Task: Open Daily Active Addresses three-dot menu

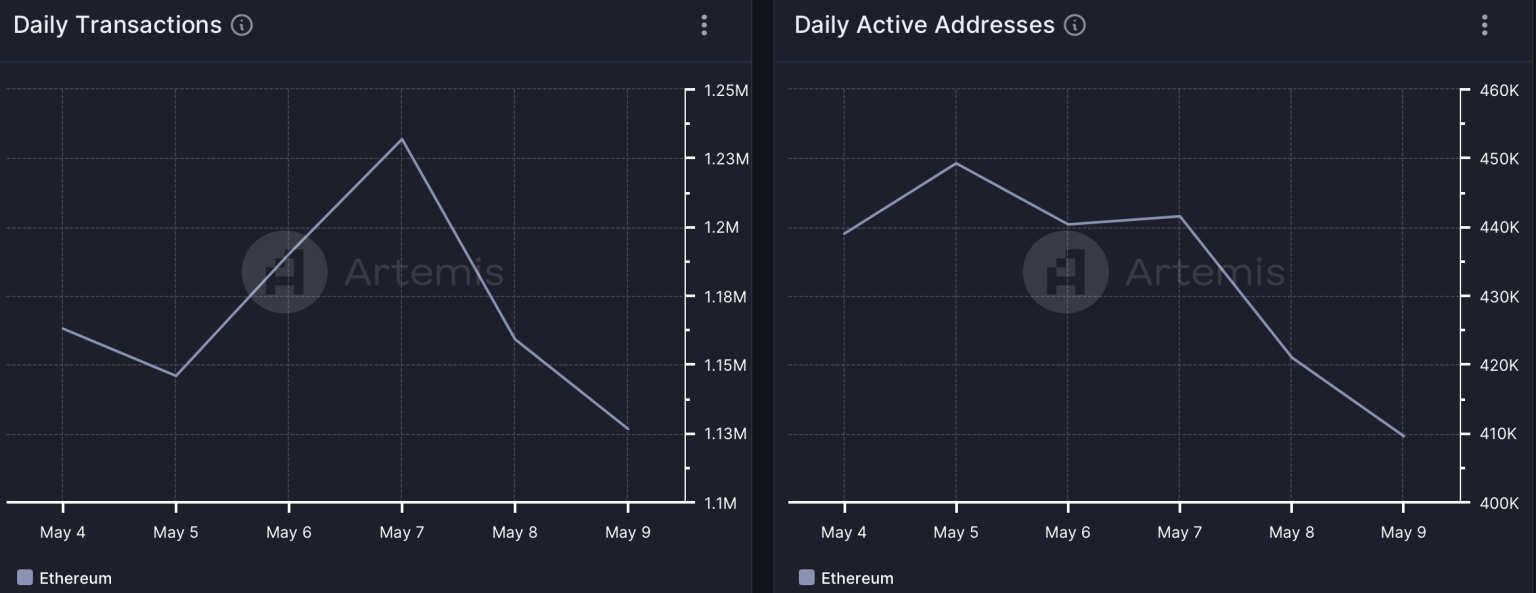Action: pos(1484,25)
